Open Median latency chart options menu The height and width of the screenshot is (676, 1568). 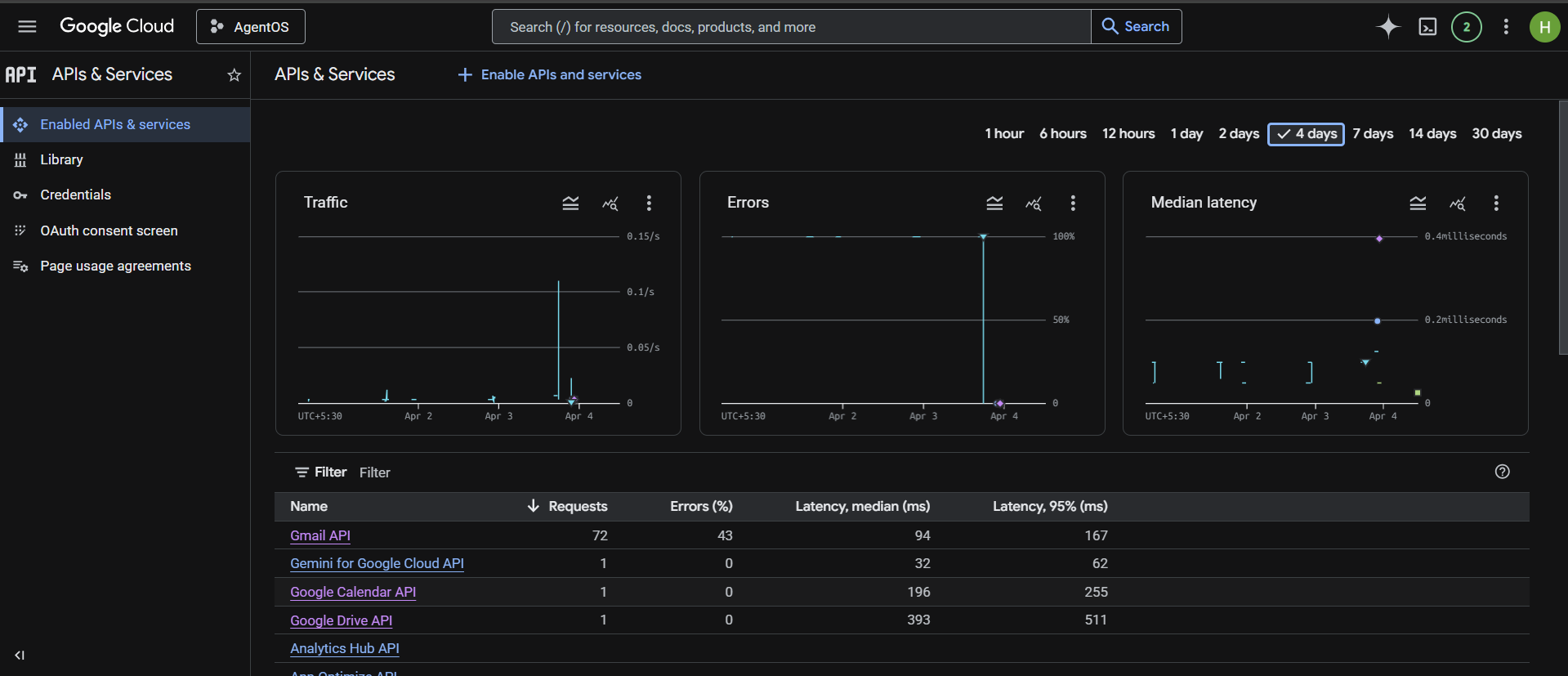pyautogui.click(x=1496, y=203)
